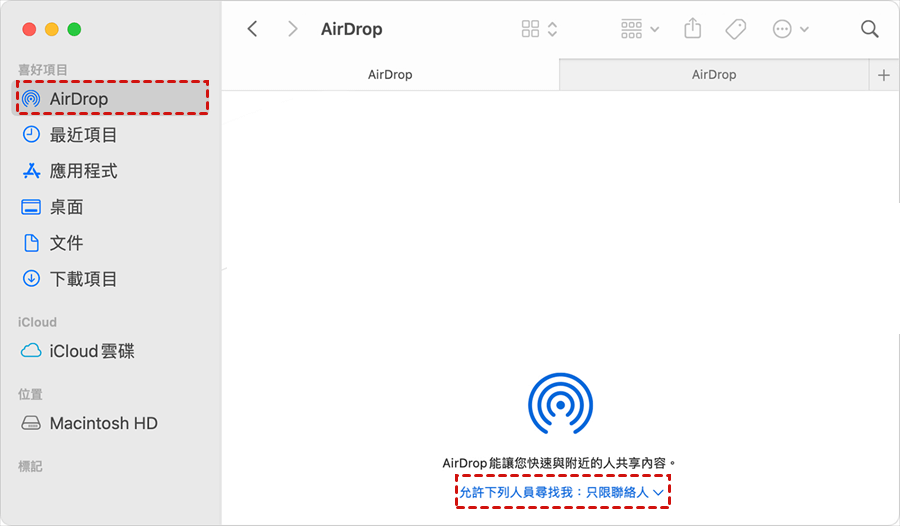
Task: Click the Share icon in toolbar
Action: tap(693, 29)
